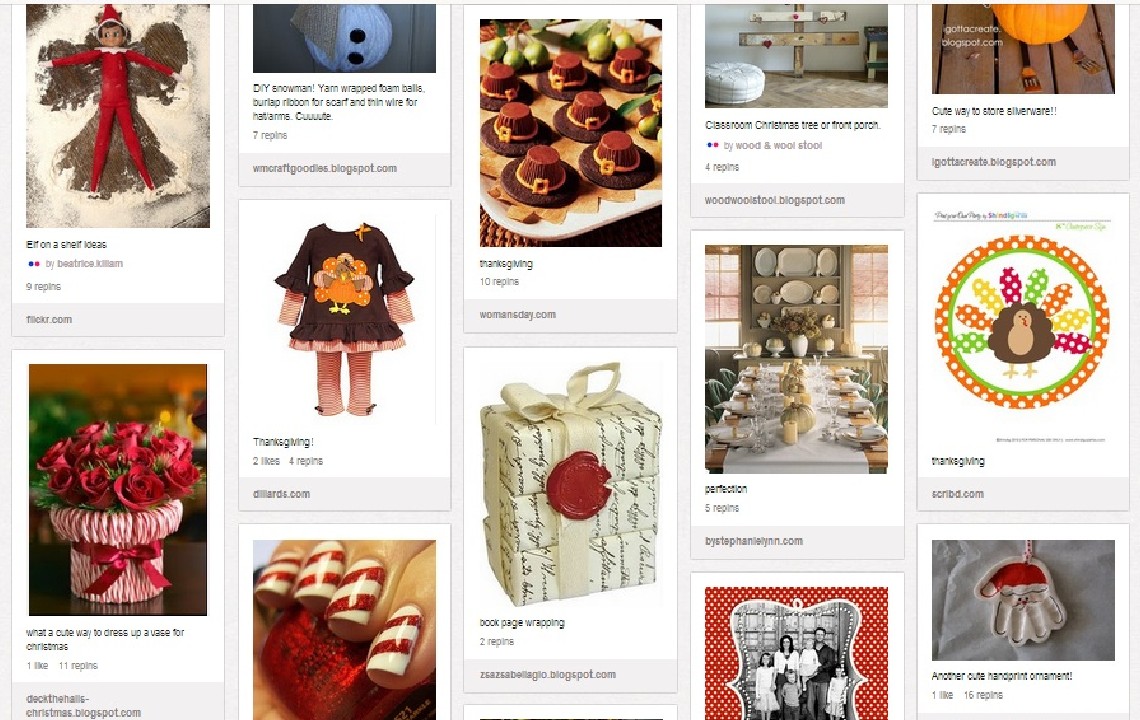Visit the womansday.com source link
The height and width of the screenshot is (720, 1140).
click(x=518, y=315)
